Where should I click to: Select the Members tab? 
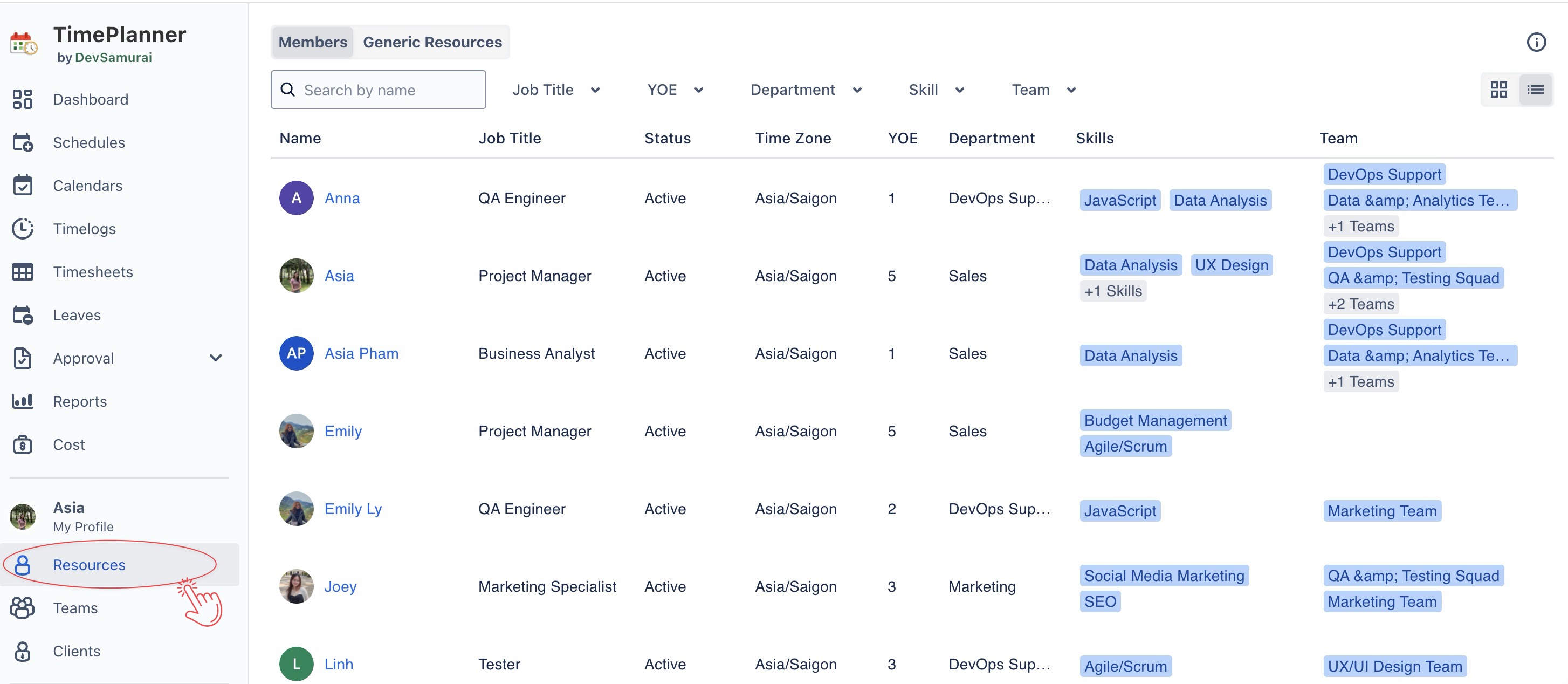point(313,42)
